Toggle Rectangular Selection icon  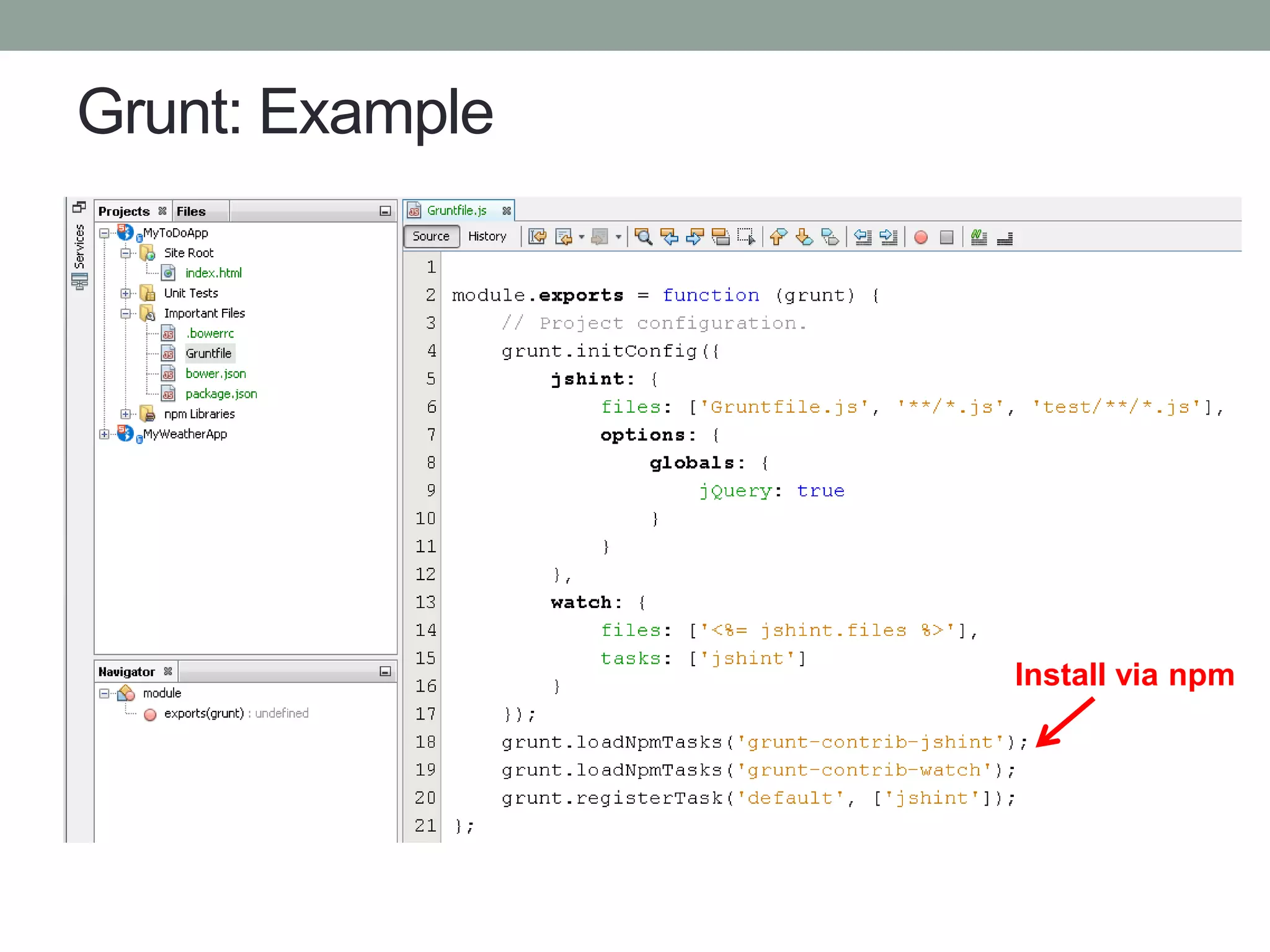click(746, 237)
